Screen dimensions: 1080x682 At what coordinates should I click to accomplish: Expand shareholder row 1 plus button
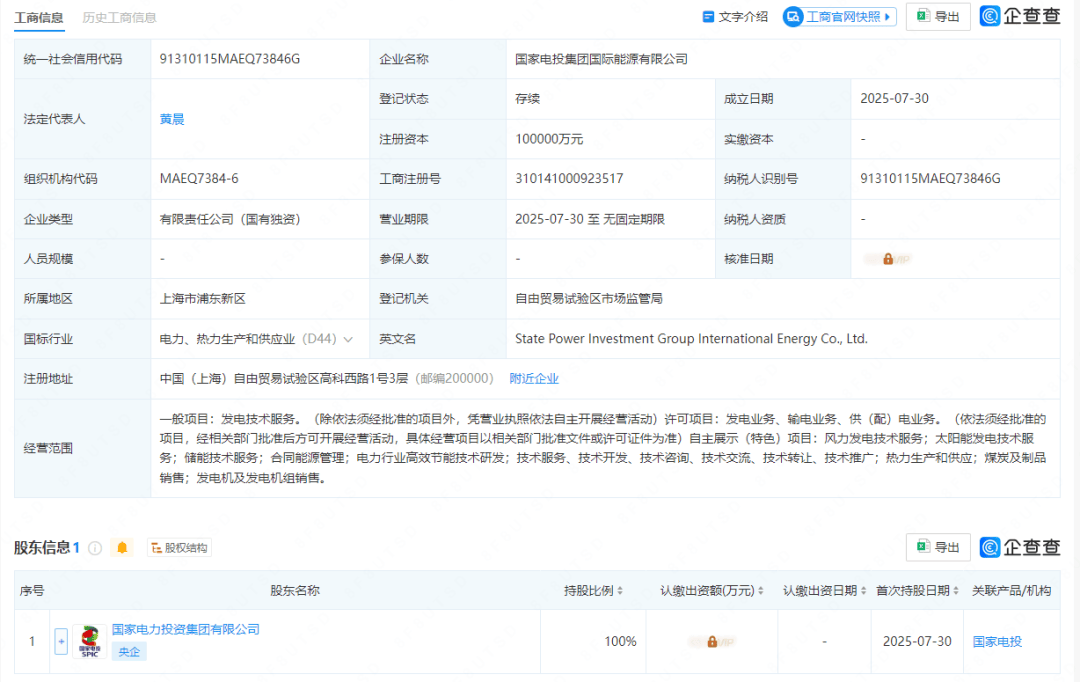click(61, 641)
